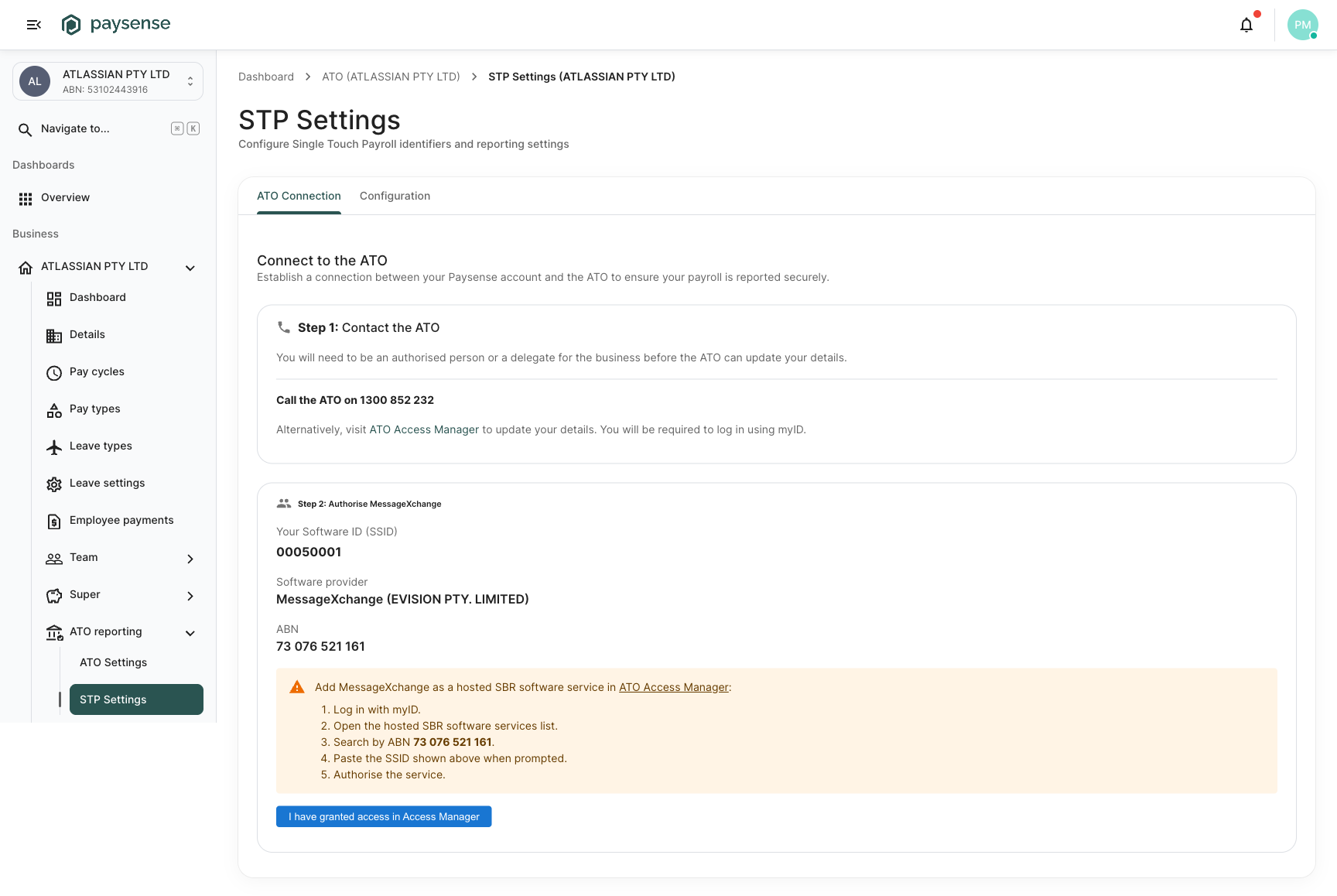Screen dimensions: 1337x896
Task: Expand the Super submenu chevron
Action: [x=190, y=596]
